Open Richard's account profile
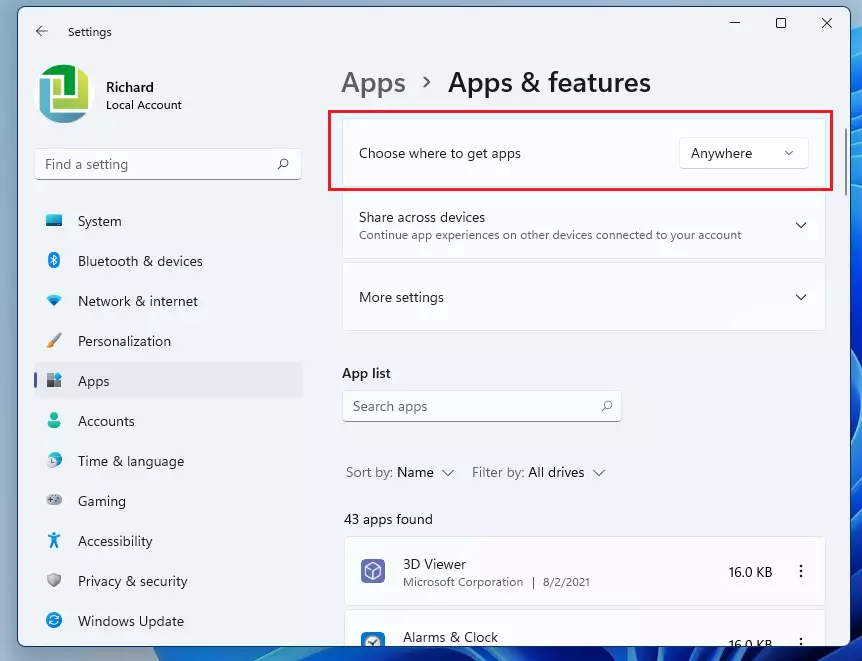Viewport: 862px width, 661px height. tap(110, 94)
